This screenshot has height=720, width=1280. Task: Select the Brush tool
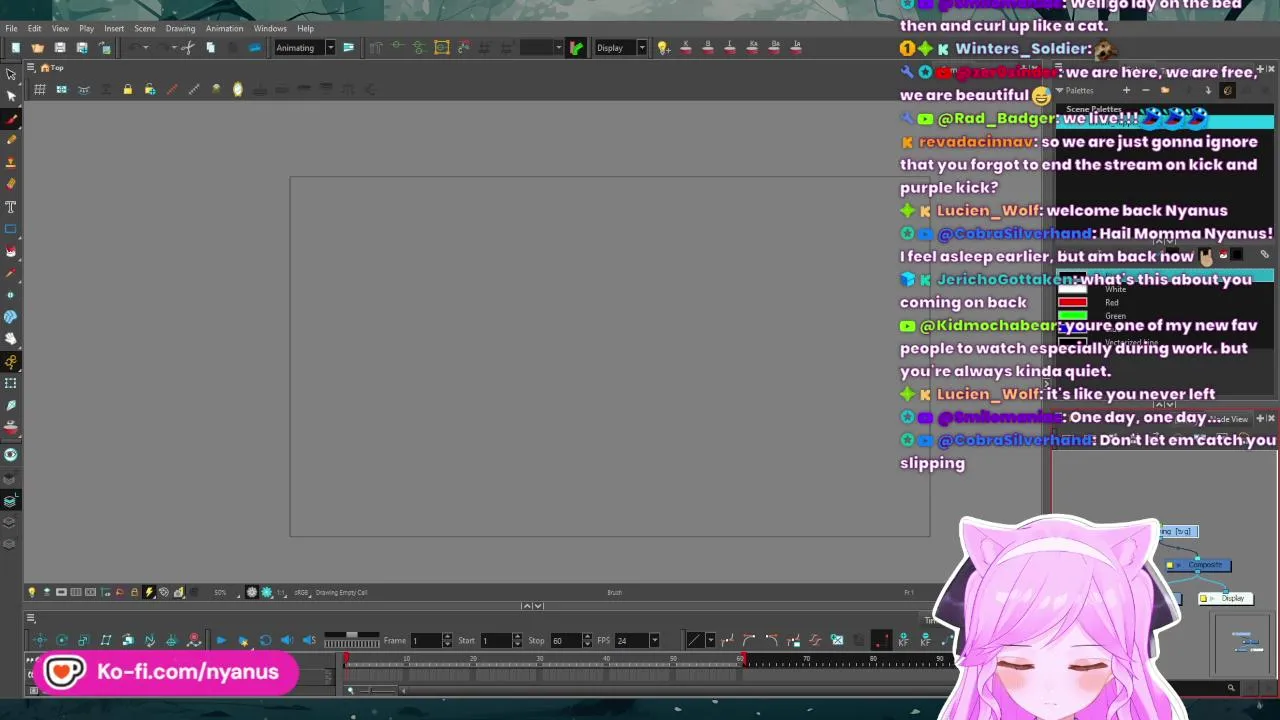tap(11, 118)
